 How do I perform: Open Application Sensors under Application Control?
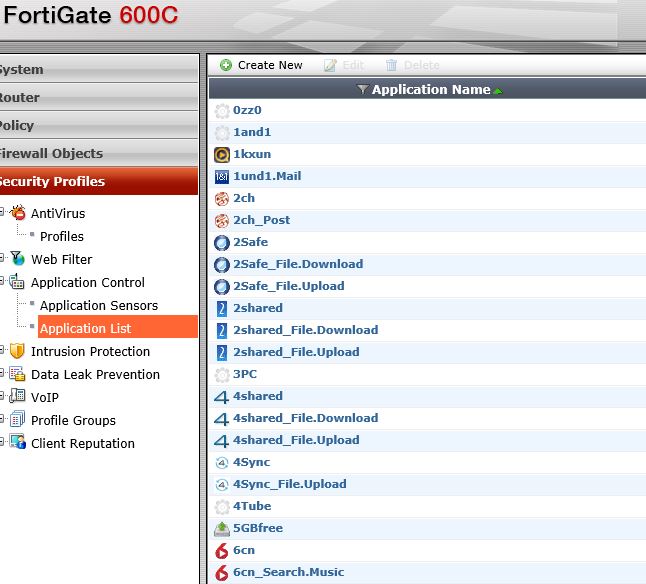(x=99, y=306)
